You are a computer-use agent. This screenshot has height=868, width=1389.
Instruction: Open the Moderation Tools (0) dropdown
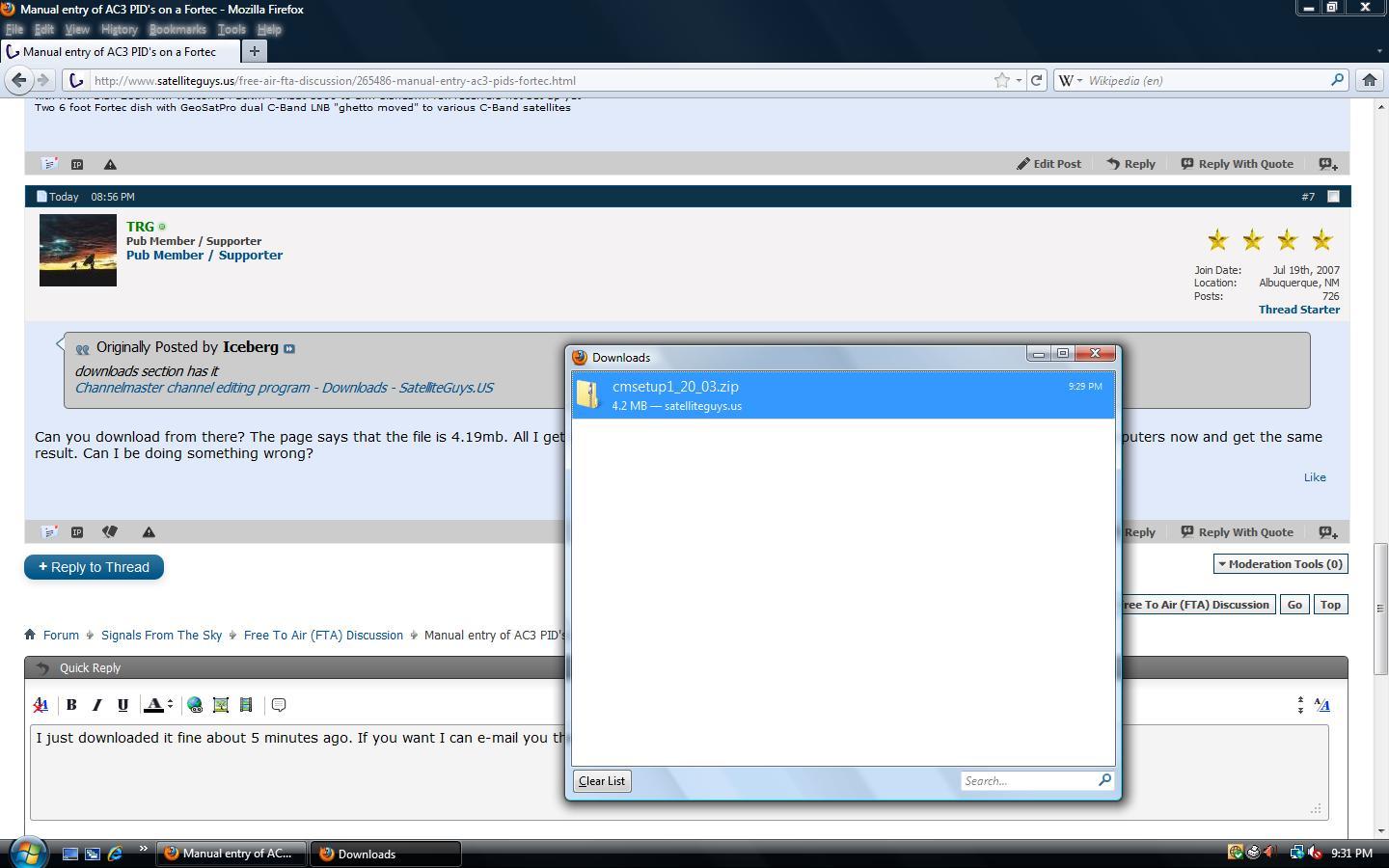[1280, 564]
